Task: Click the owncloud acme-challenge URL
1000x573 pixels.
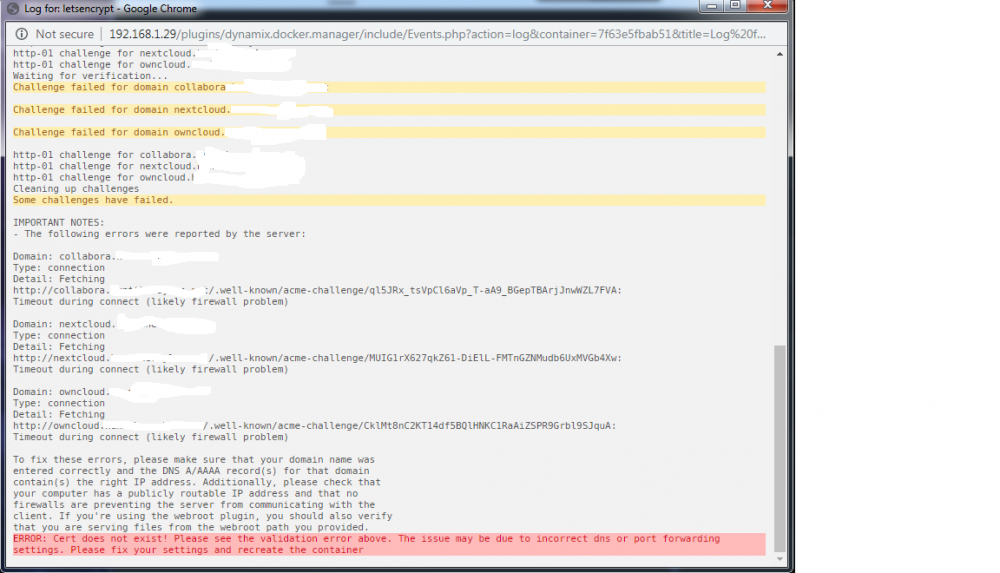Action: (314, 426)
